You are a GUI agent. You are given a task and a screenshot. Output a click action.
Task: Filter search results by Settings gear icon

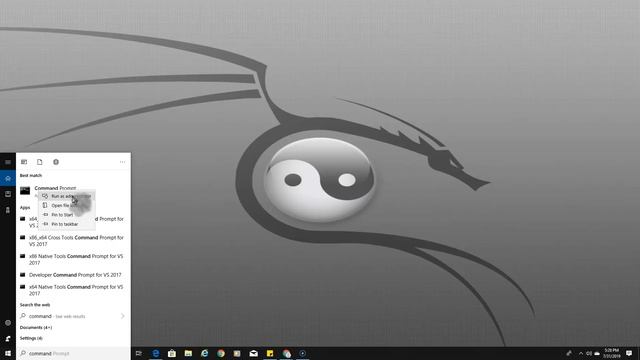point(56,162)
